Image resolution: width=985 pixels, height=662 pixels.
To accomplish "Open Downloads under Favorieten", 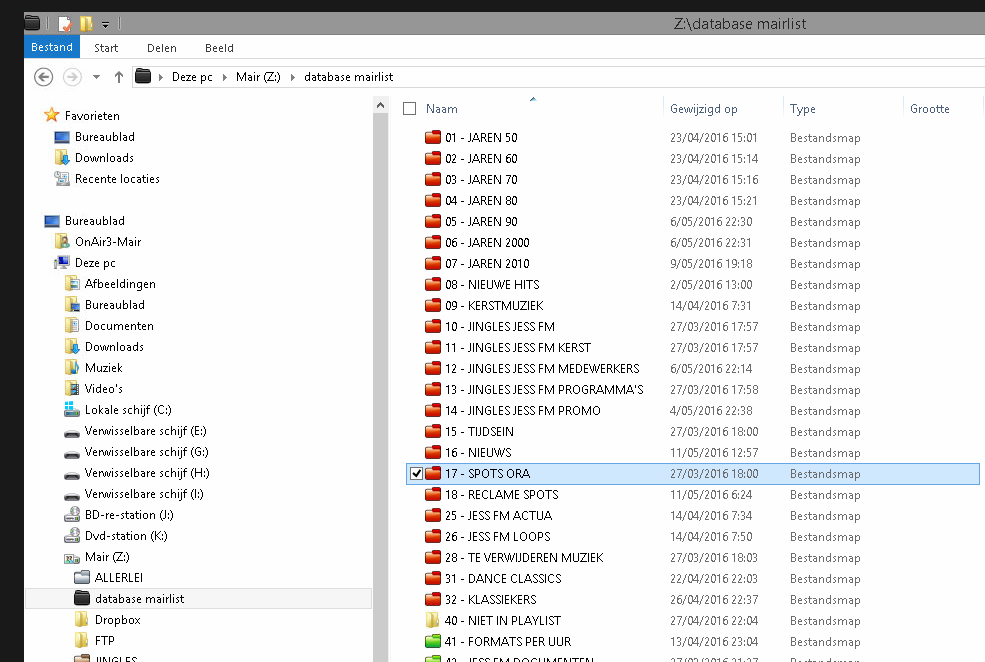I will tap(104, 158).
